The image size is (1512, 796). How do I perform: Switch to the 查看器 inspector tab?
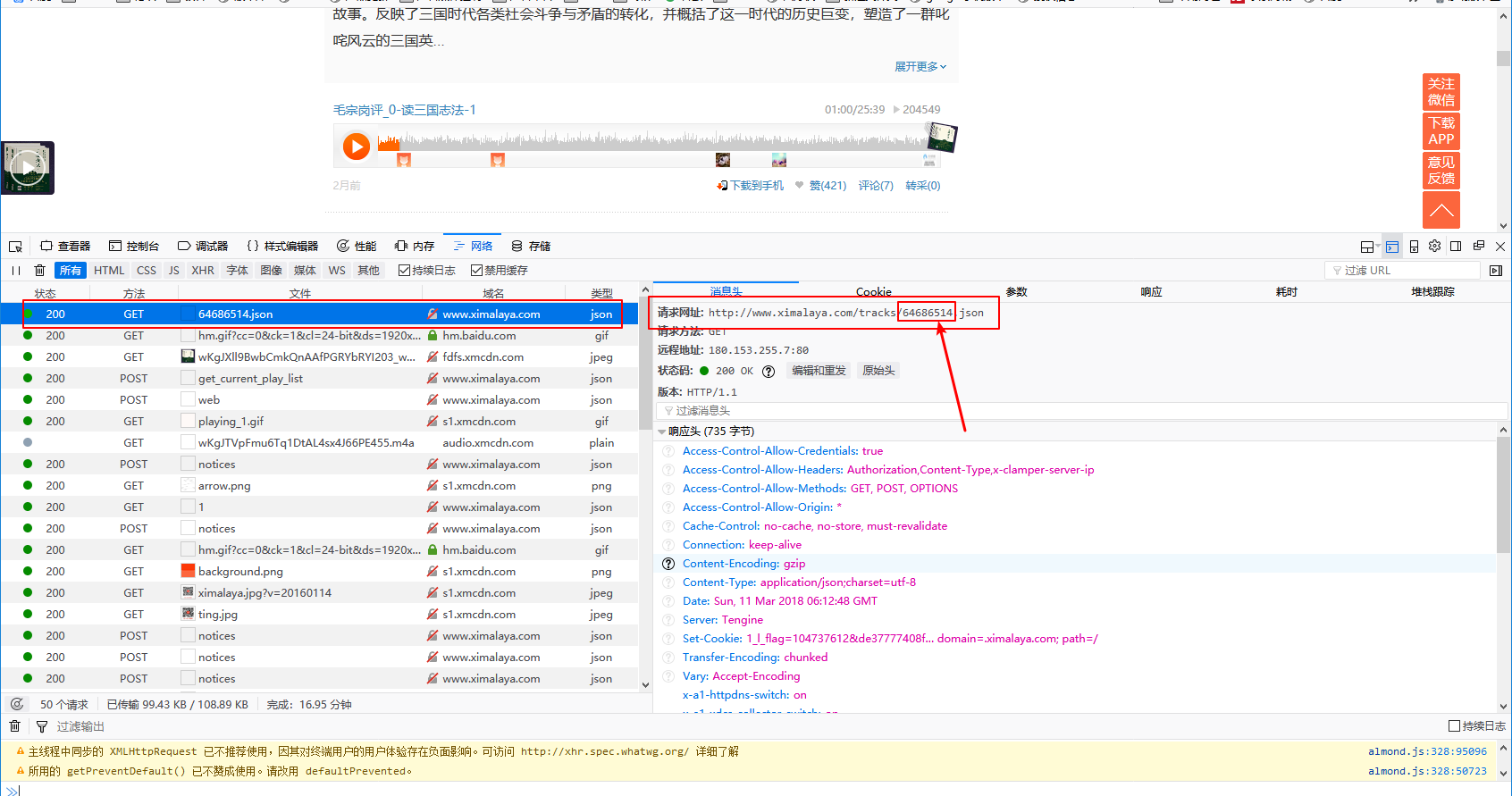click(x=65, y=247)
